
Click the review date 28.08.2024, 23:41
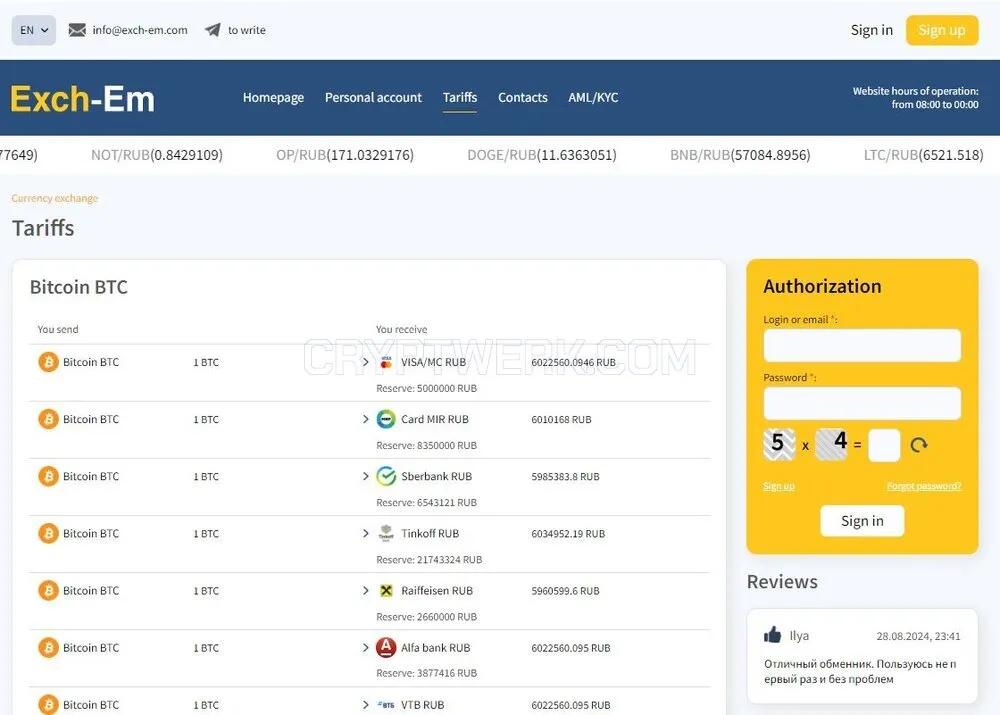[918, 637]
